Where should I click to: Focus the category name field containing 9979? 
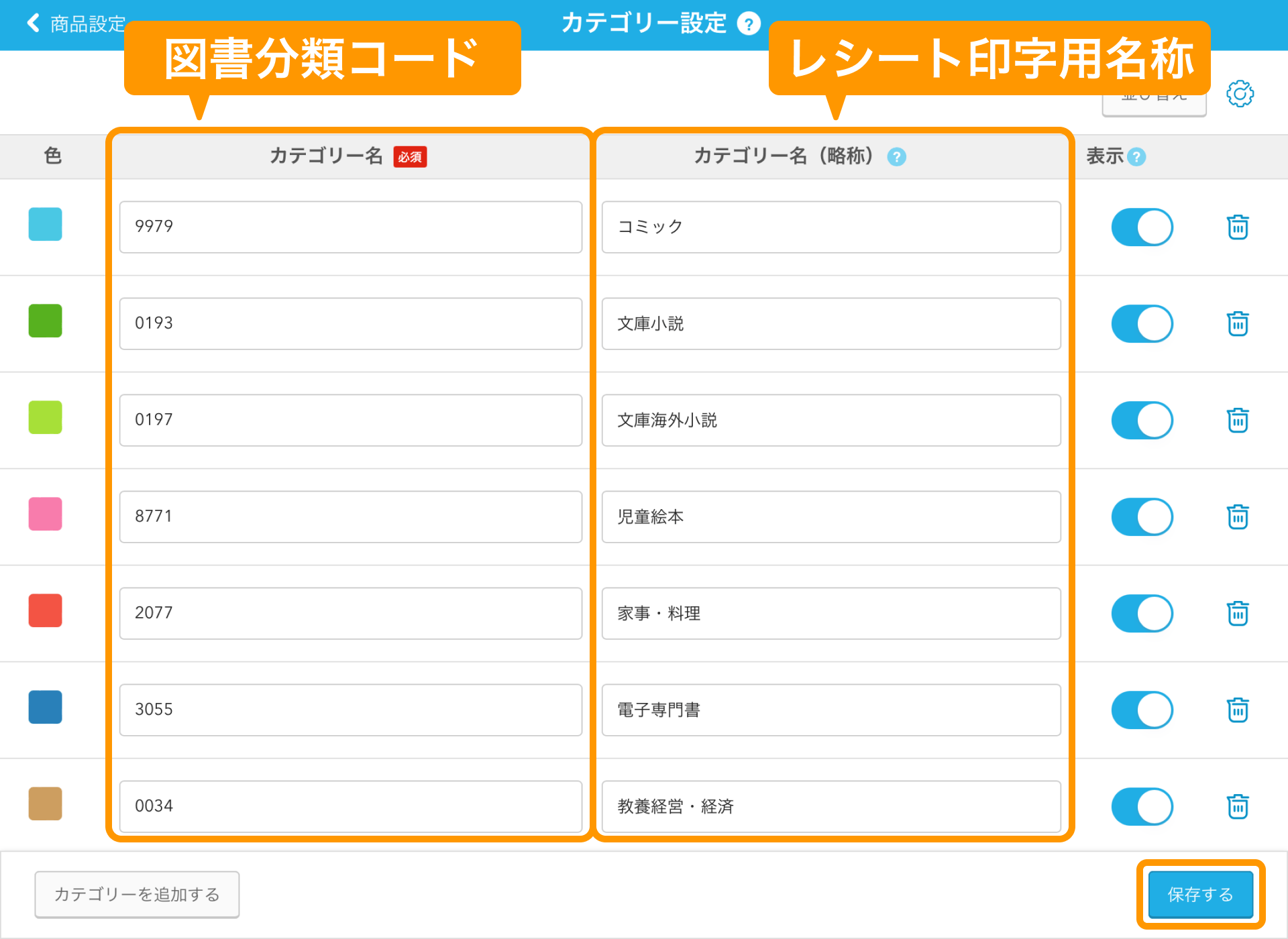[x=351, y=227]
